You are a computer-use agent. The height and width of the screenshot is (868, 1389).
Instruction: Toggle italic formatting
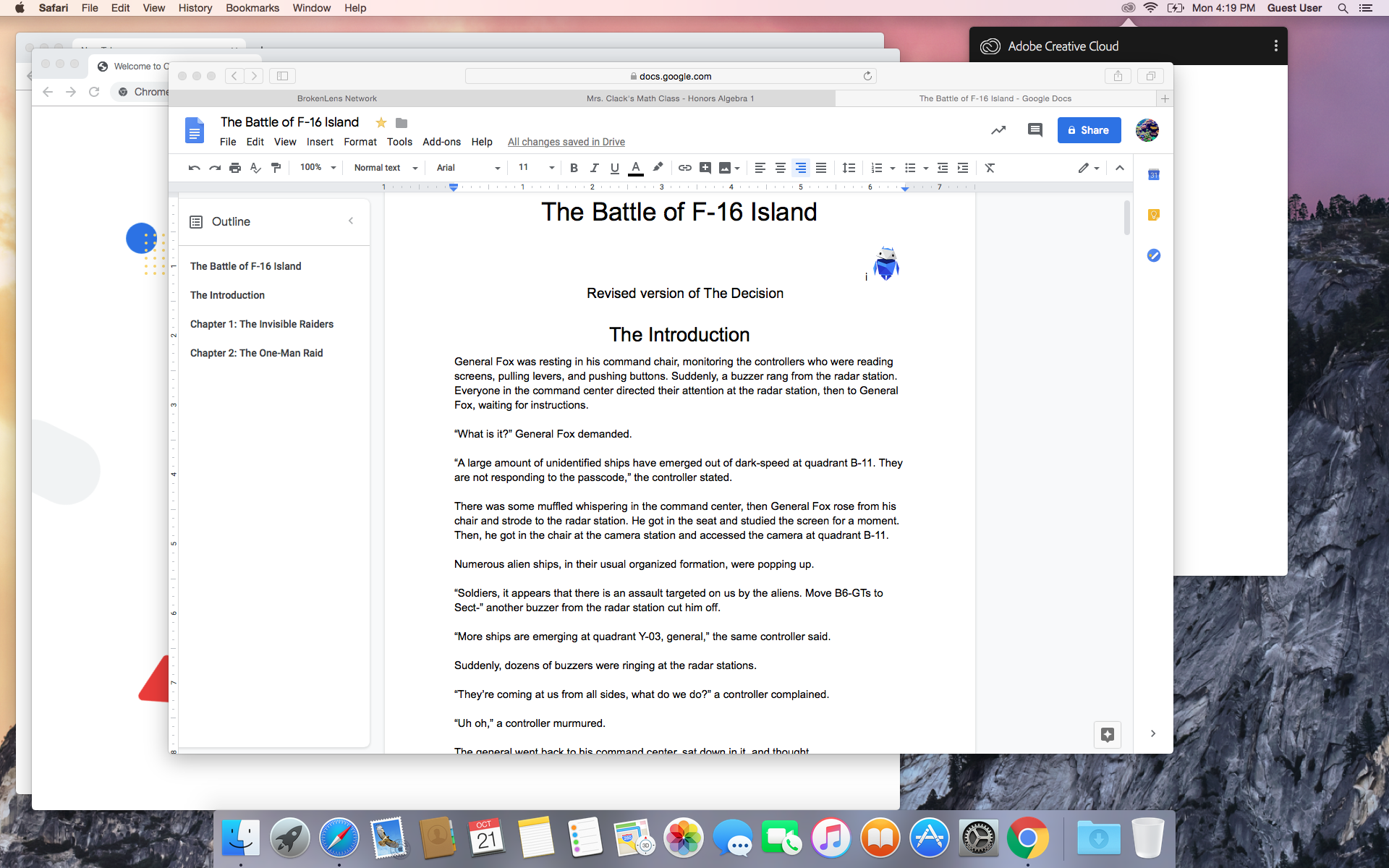[594, 168]
